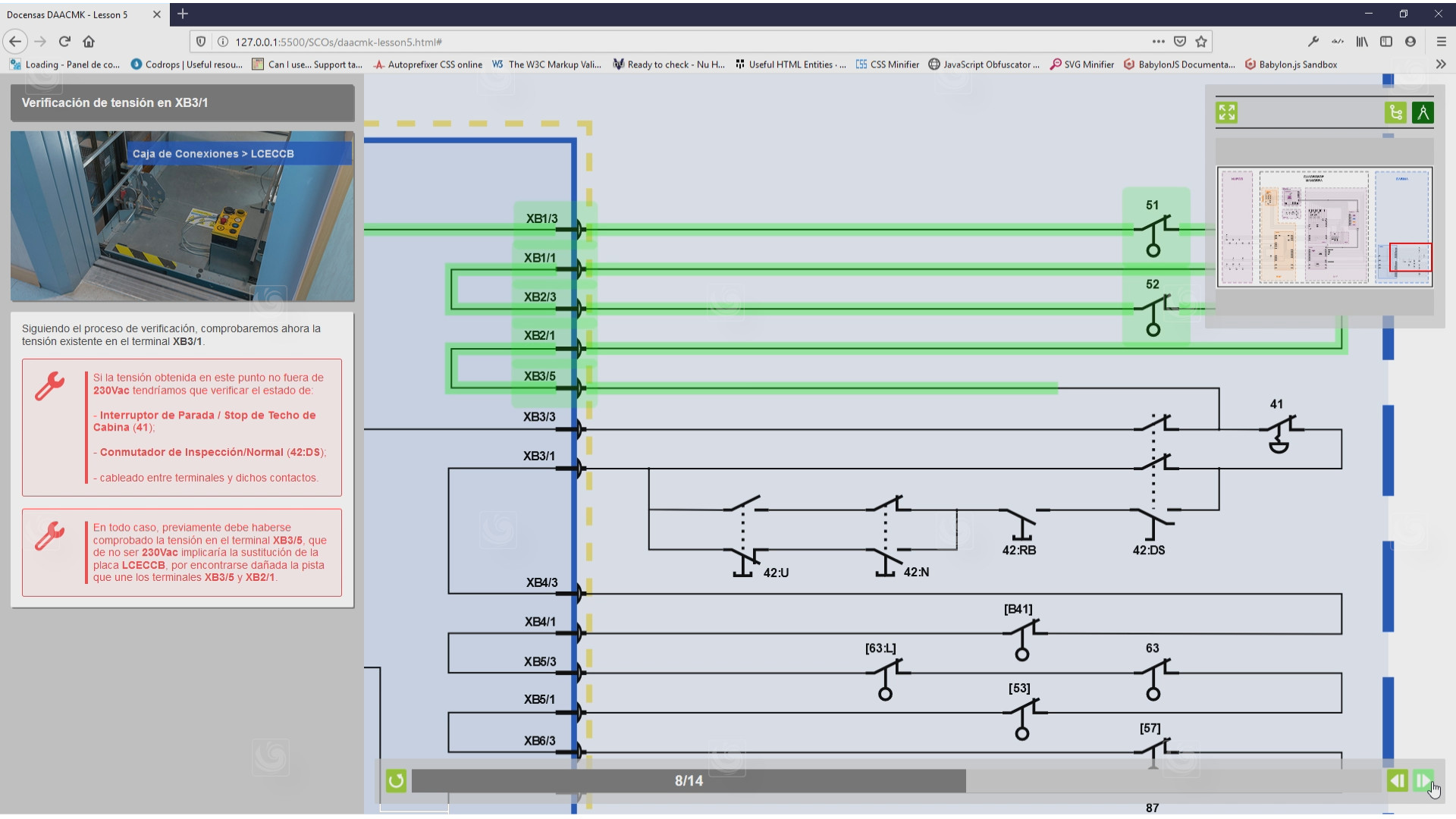This screenshot has width=1456, height=819.
Task: Open the Firefox Library icon
Action: tap(1361, 42)
